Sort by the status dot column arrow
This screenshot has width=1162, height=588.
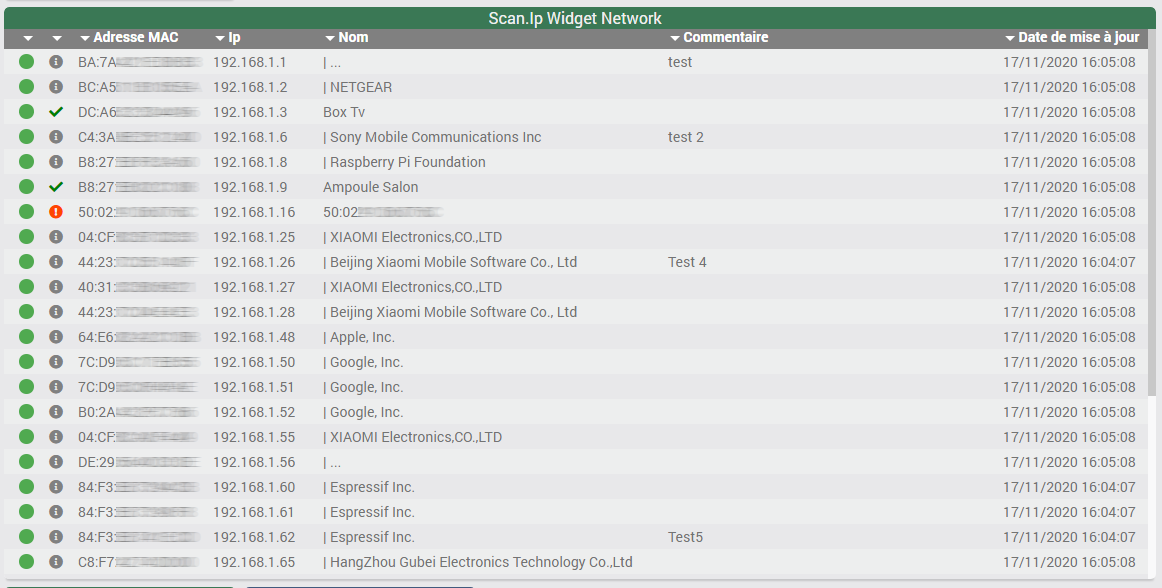click(28, 38)
